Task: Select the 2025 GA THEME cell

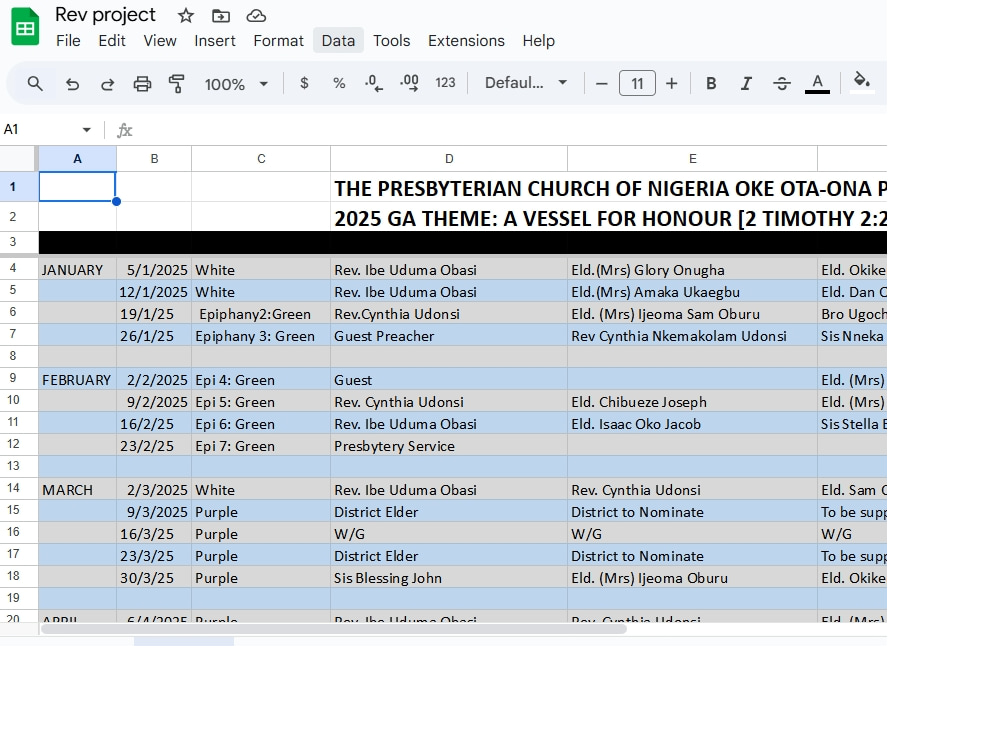Action: click(610, 218)
